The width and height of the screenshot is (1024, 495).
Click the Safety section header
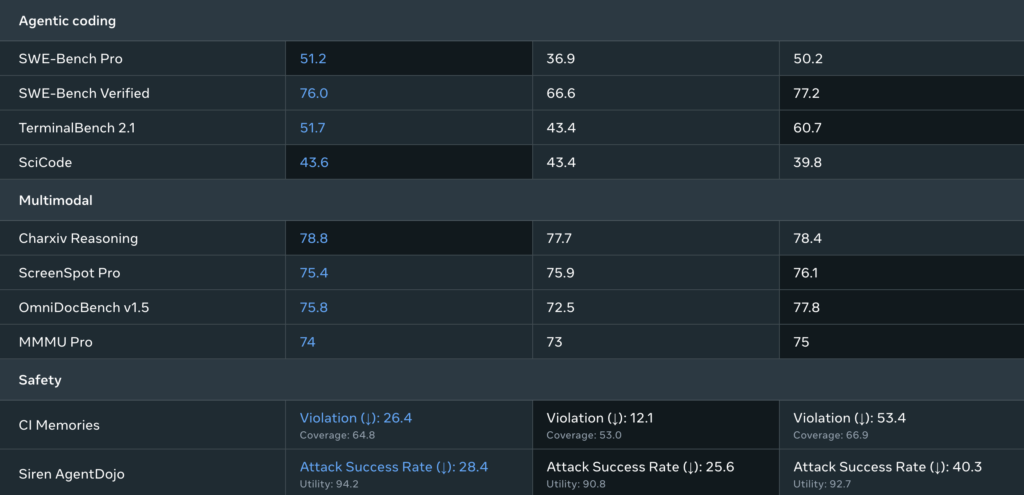point(40,380)
